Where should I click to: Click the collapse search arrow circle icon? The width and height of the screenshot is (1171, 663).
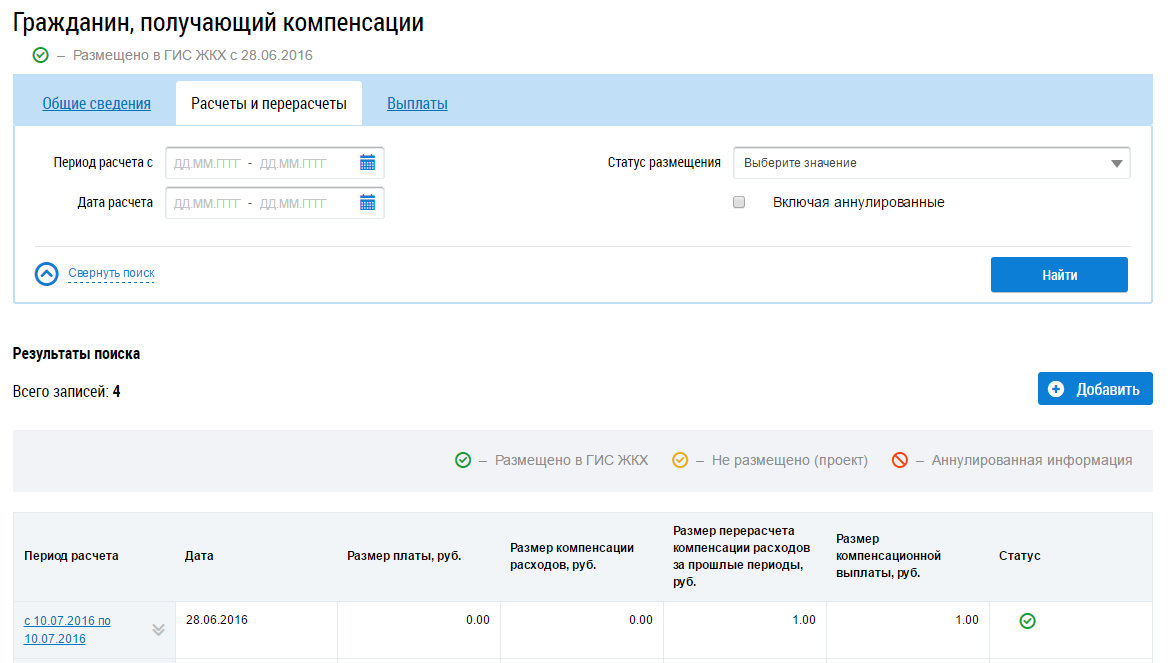tap(47, 274)
